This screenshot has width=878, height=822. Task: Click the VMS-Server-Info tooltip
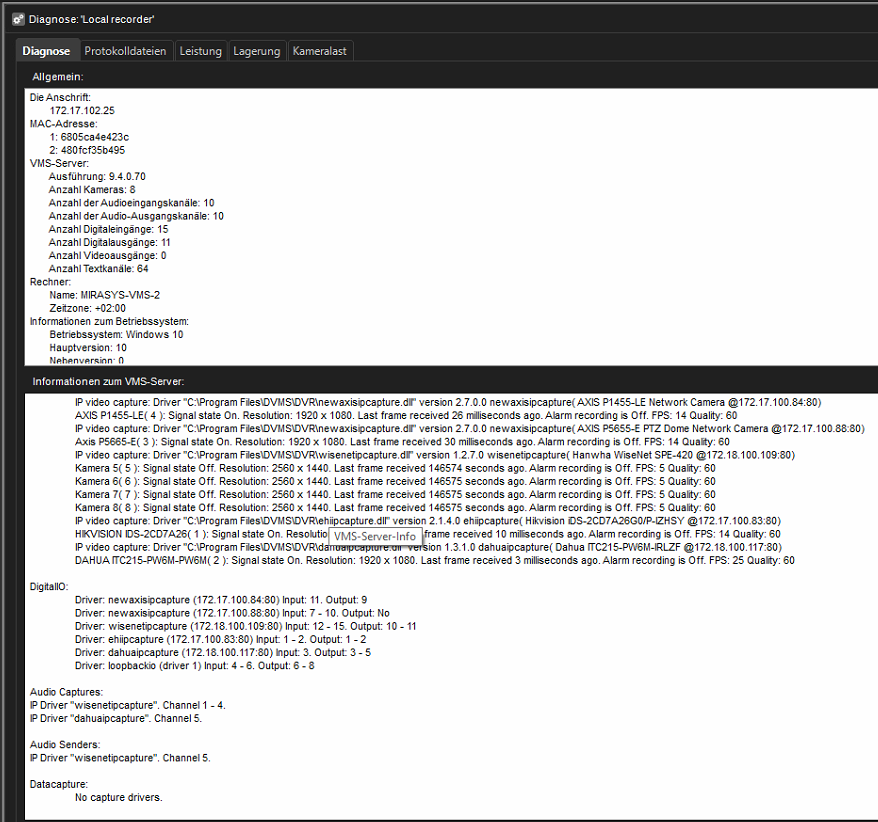375,536
